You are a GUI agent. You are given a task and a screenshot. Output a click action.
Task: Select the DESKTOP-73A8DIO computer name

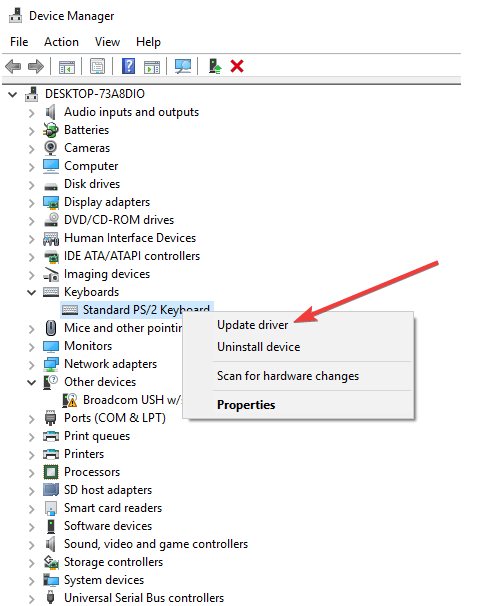pyautogui.click(x=95, y=94)
